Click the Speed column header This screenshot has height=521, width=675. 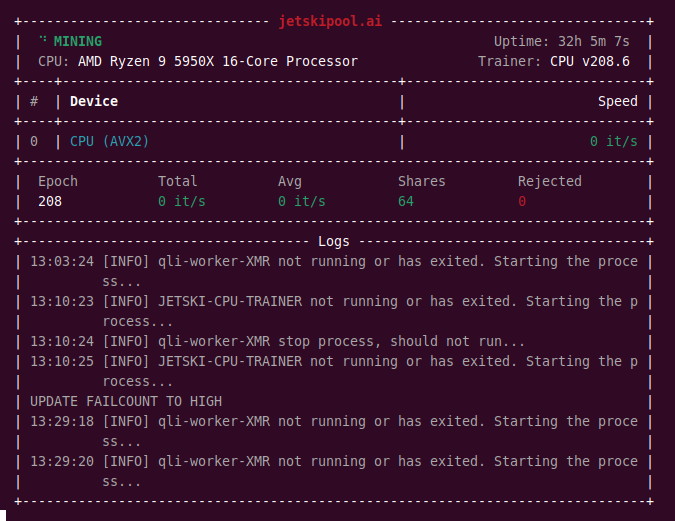617,101
